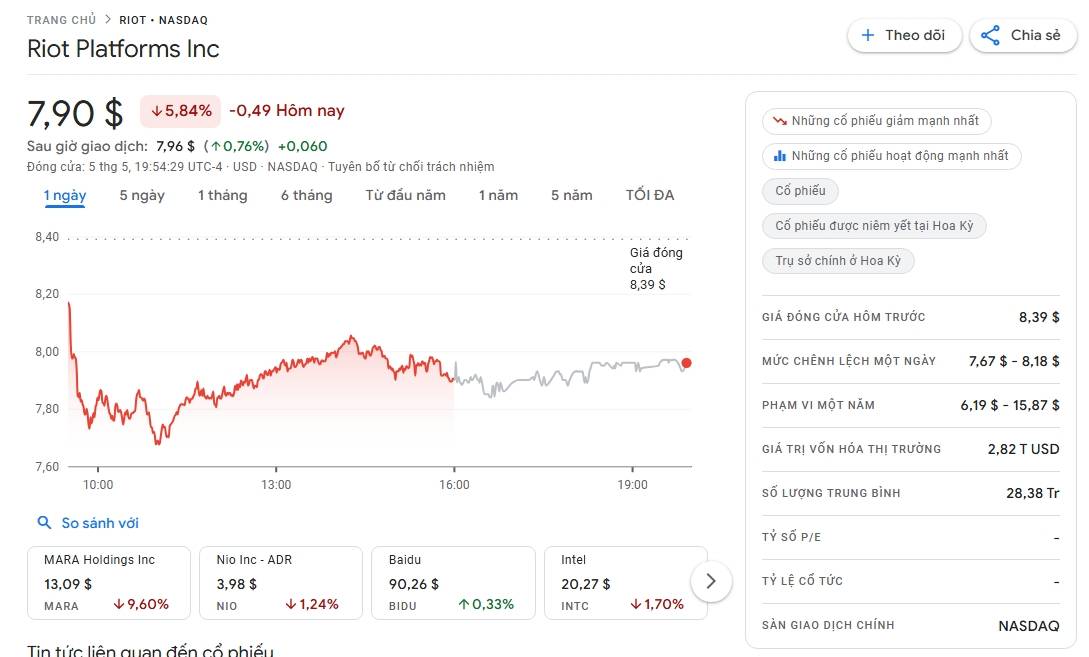Viewport: 1089px width, 657px height.
Task: Click the after-hours price 7,96 $
Action: [175, 147]
